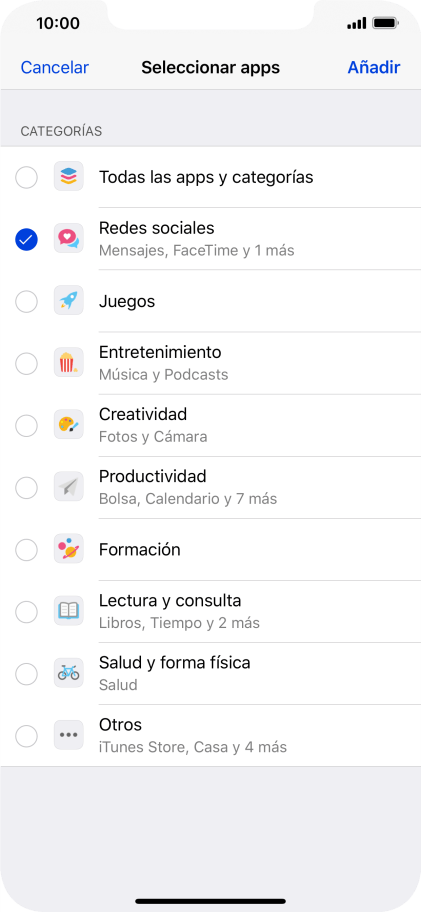Tap the paper plane Productividad icon
The image size is (421, 912).
[69, 487]
